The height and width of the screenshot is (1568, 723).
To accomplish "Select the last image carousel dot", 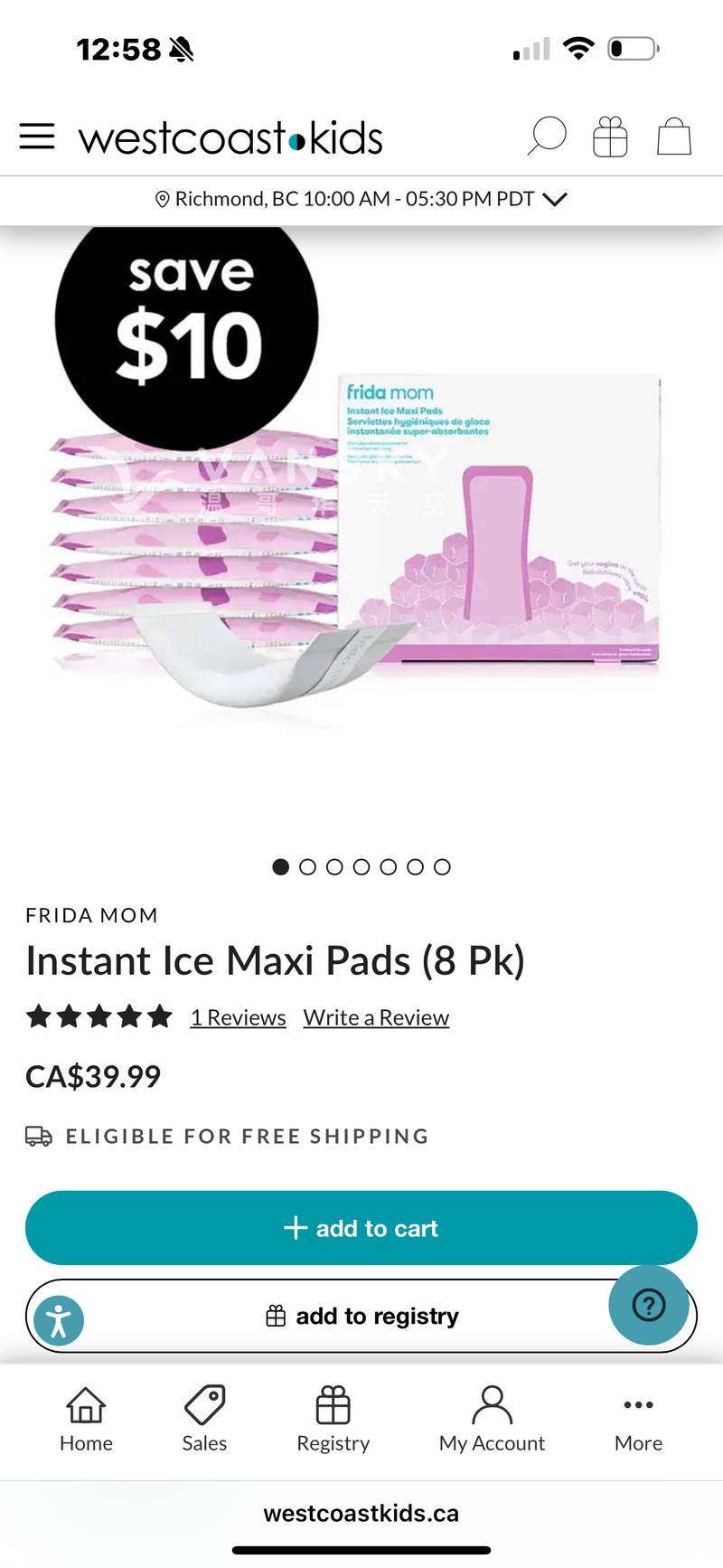I will coord(442,867).
